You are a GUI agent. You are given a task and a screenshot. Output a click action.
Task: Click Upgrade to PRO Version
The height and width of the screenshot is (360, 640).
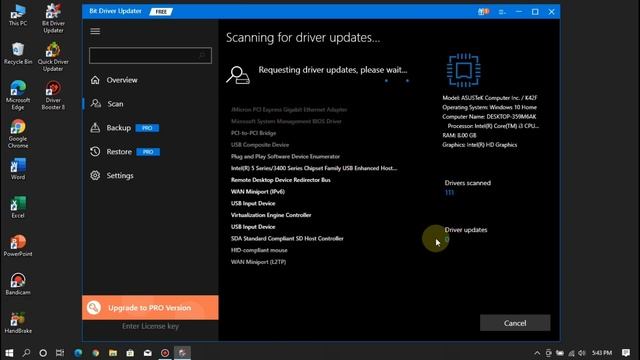coord(150,307)
